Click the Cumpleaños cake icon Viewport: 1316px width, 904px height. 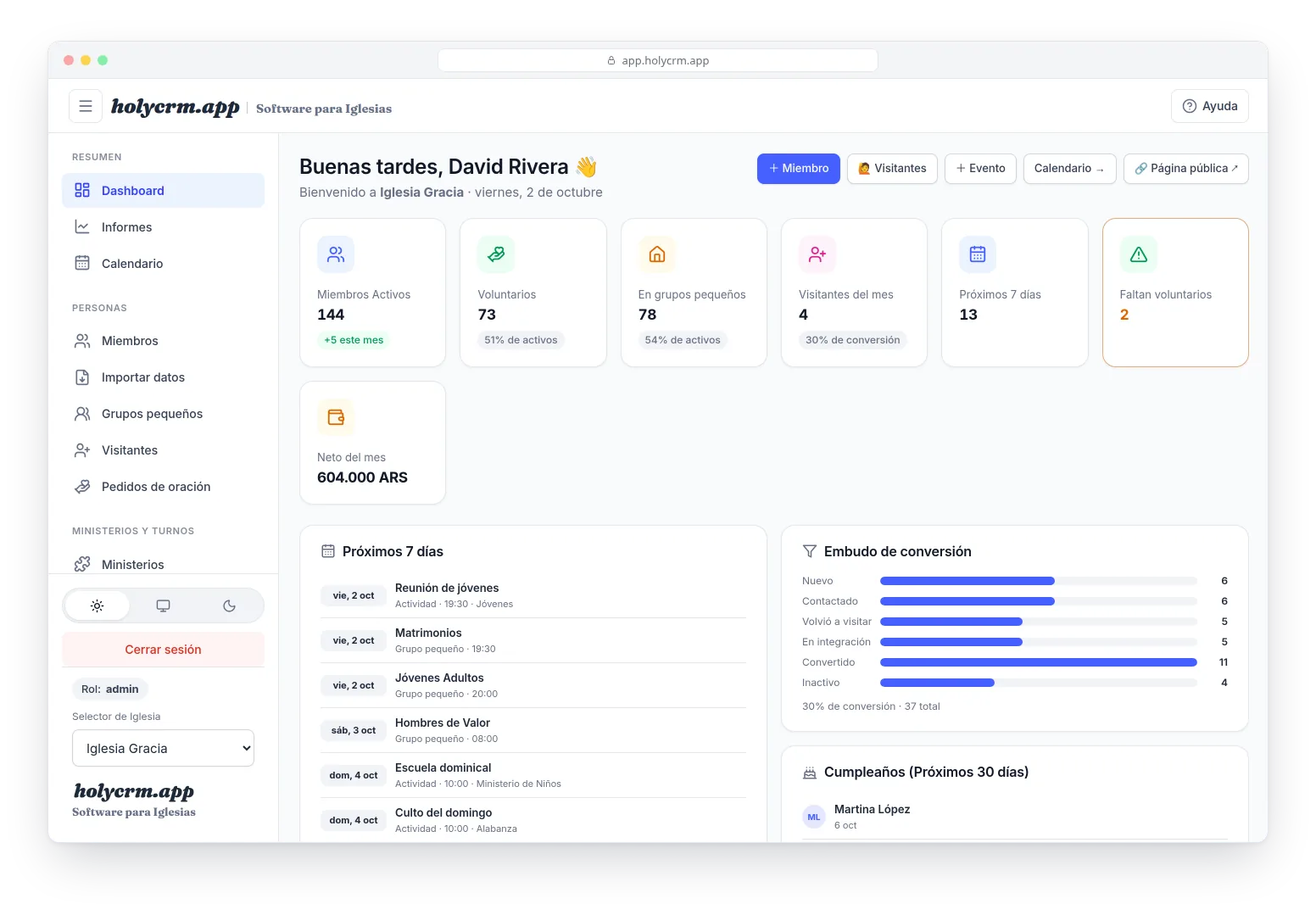pos(810,773)
